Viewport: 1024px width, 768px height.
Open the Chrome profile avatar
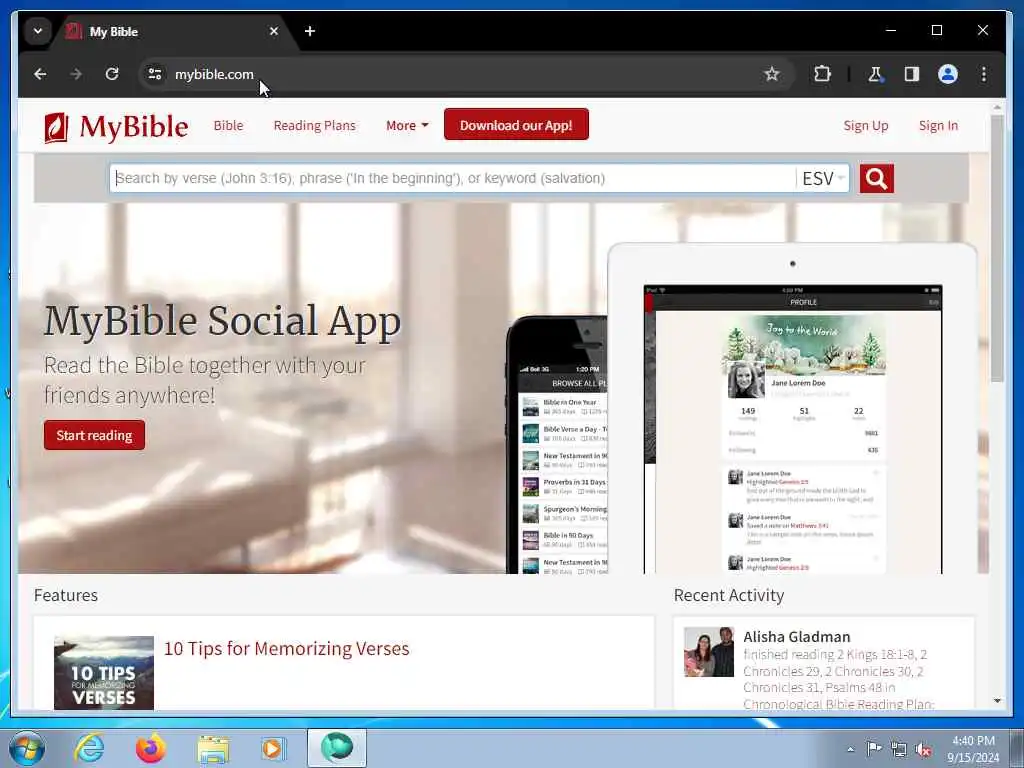(948, 74)
